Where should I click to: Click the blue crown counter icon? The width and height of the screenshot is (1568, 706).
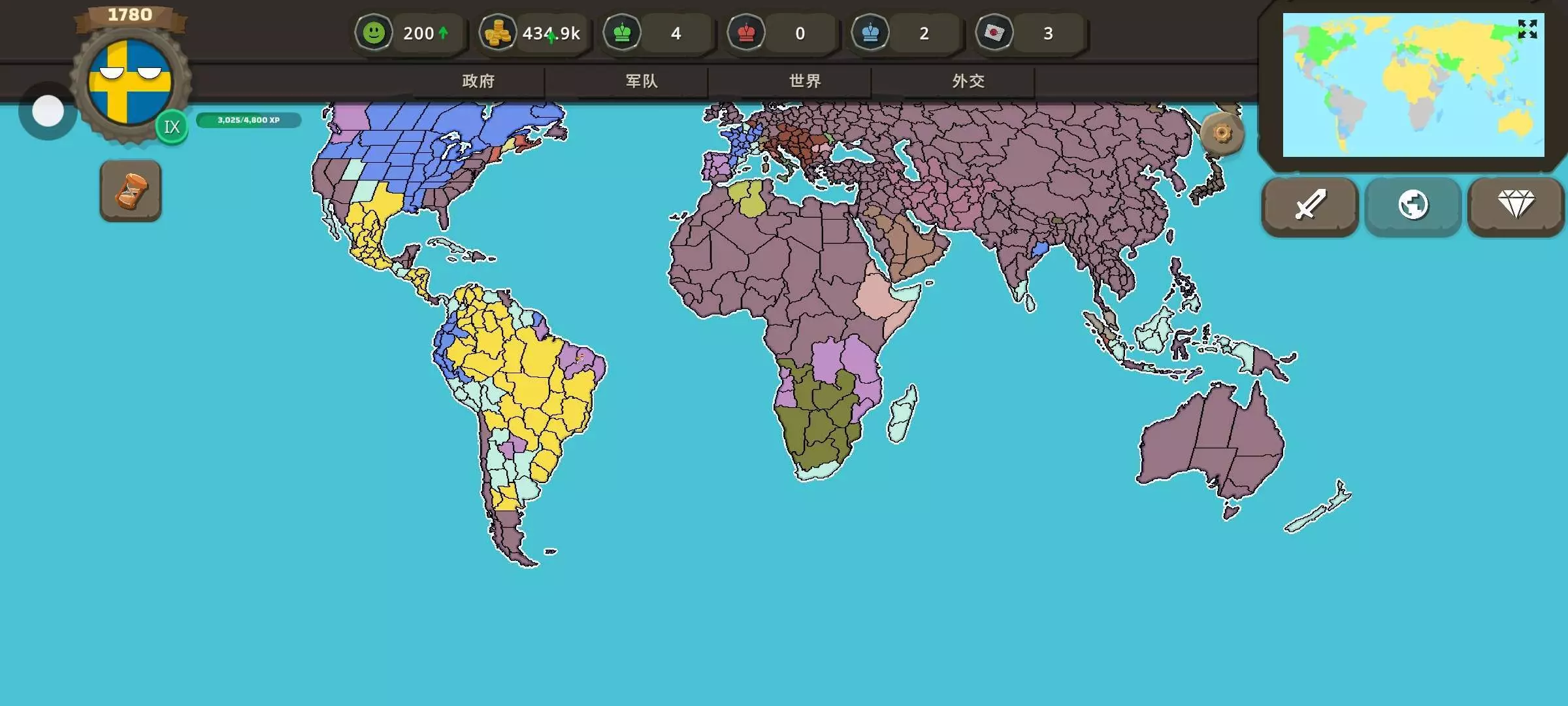[870, 33]
